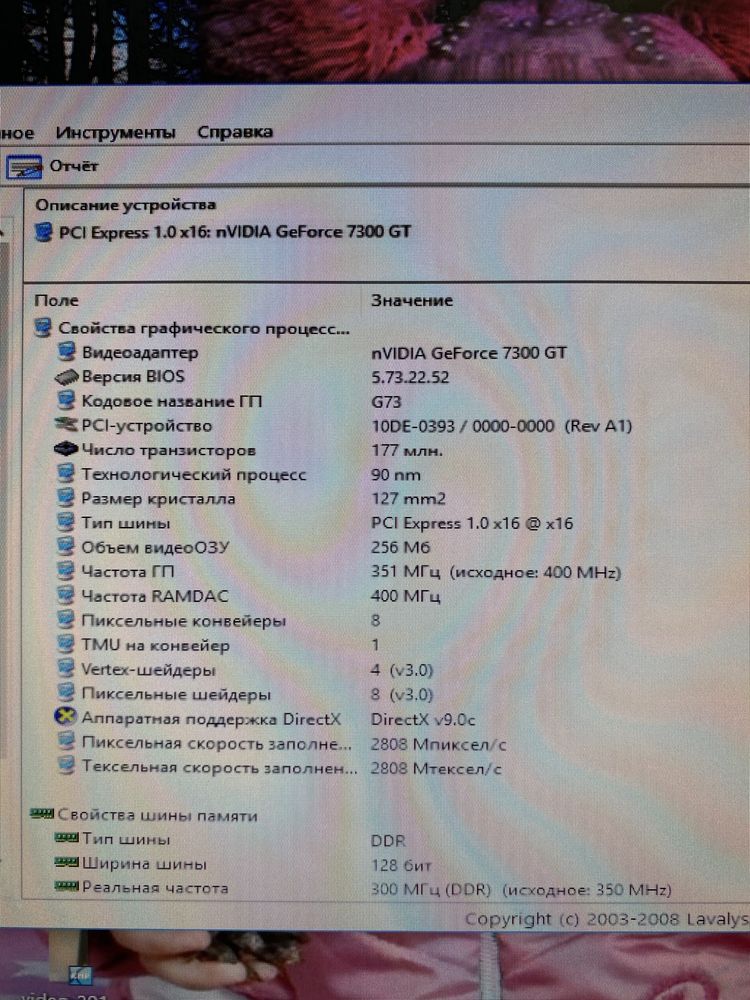Select the 256 Мб video memory value
The height and width of the screenshot is (1000, 750).
401,547
